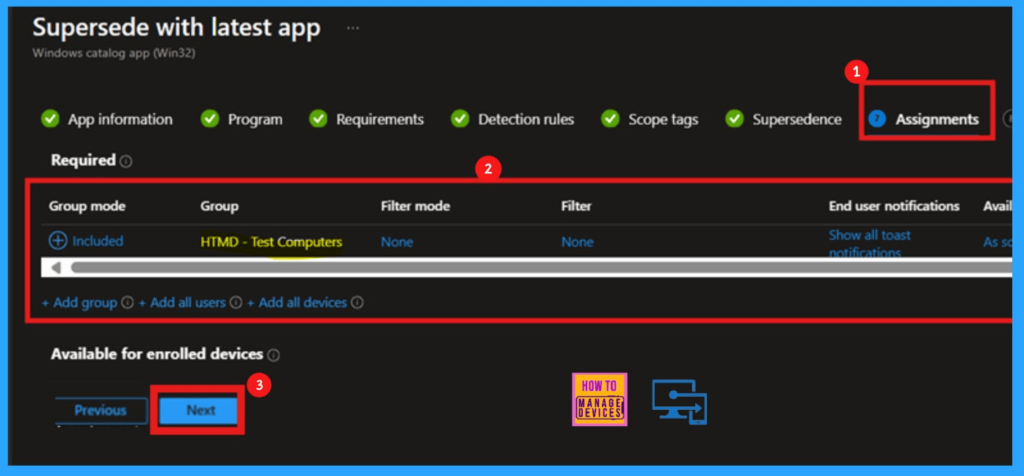Click the Filter mode column header
Viewport: 1024px width, 476px height.
pyautogui.click(x=415, y=206)
